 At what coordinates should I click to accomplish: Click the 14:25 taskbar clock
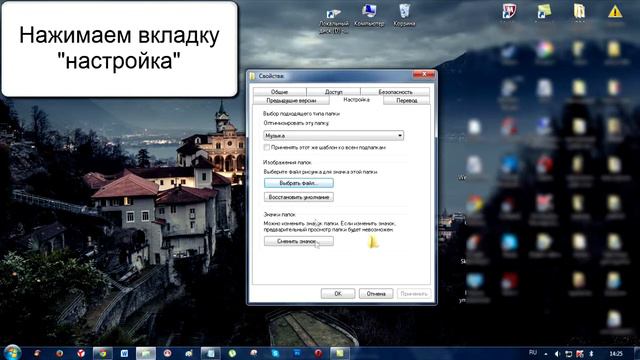[x=616, y=353]
